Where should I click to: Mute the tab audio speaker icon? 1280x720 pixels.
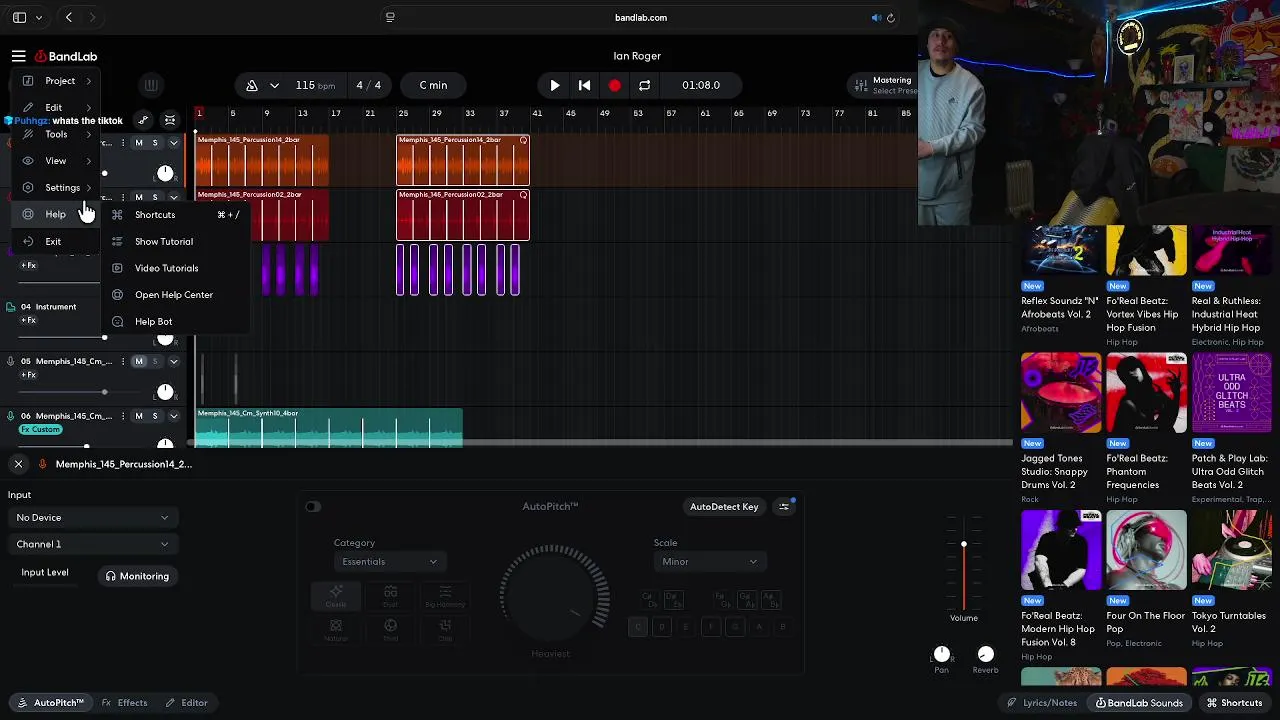[x=876, y=17]
